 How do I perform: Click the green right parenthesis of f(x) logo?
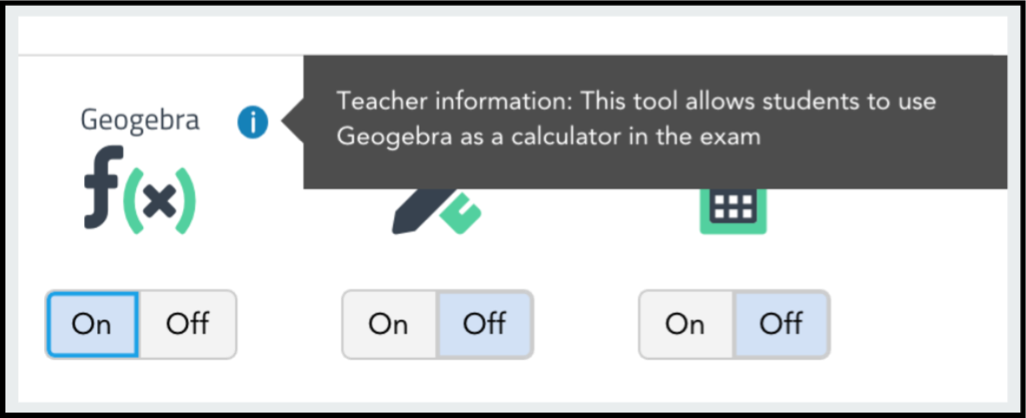tap(186, 201)
